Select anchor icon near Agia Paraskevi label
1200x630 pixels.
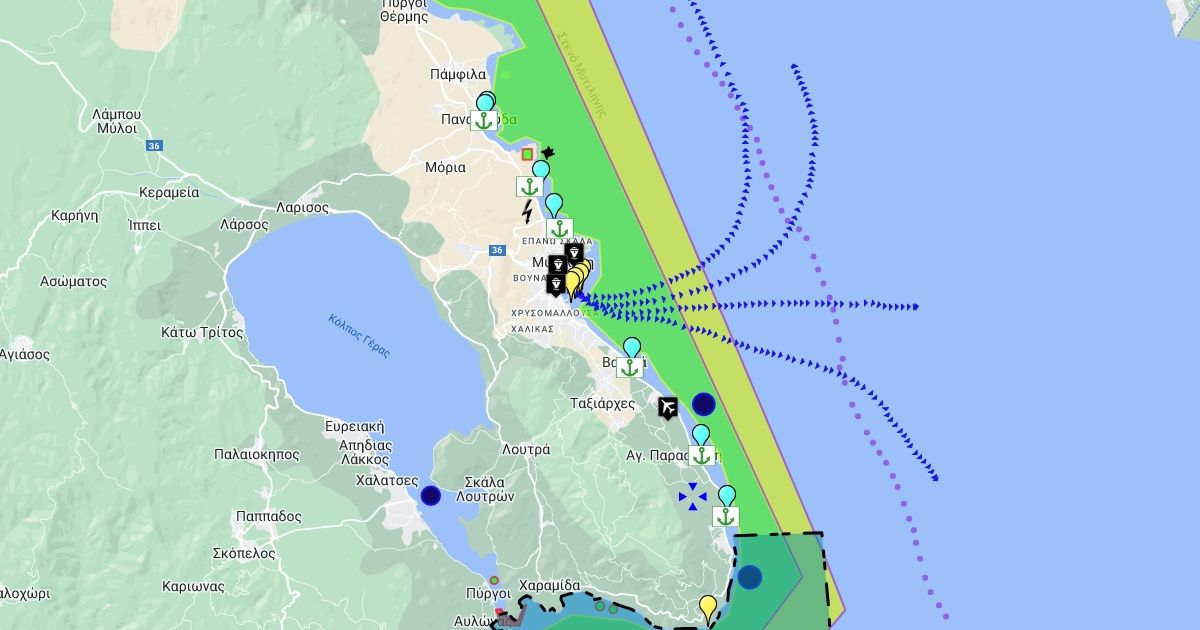coord(701,456)
